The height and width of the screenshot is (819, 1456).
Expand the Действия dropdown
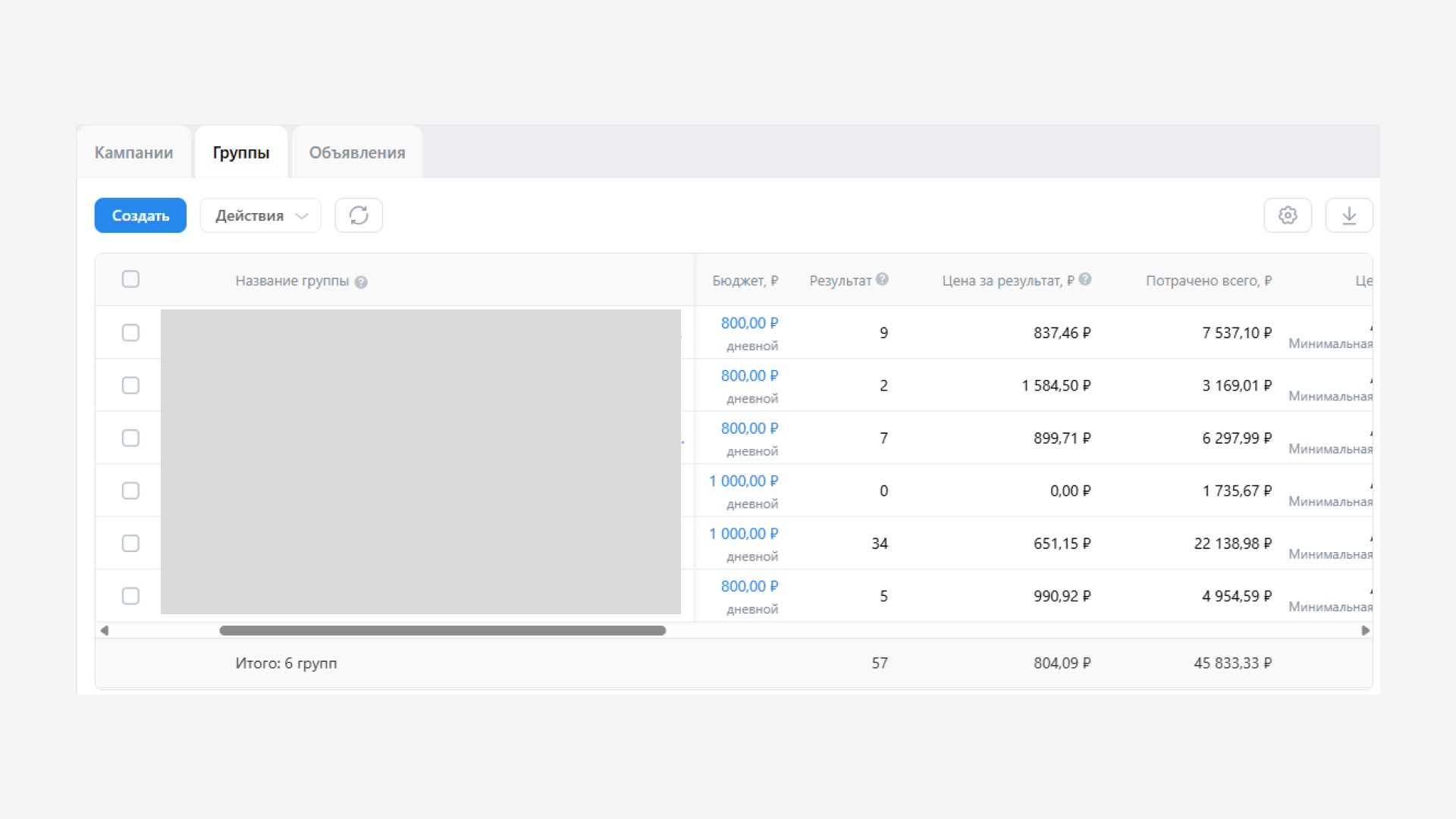point(260,215)
